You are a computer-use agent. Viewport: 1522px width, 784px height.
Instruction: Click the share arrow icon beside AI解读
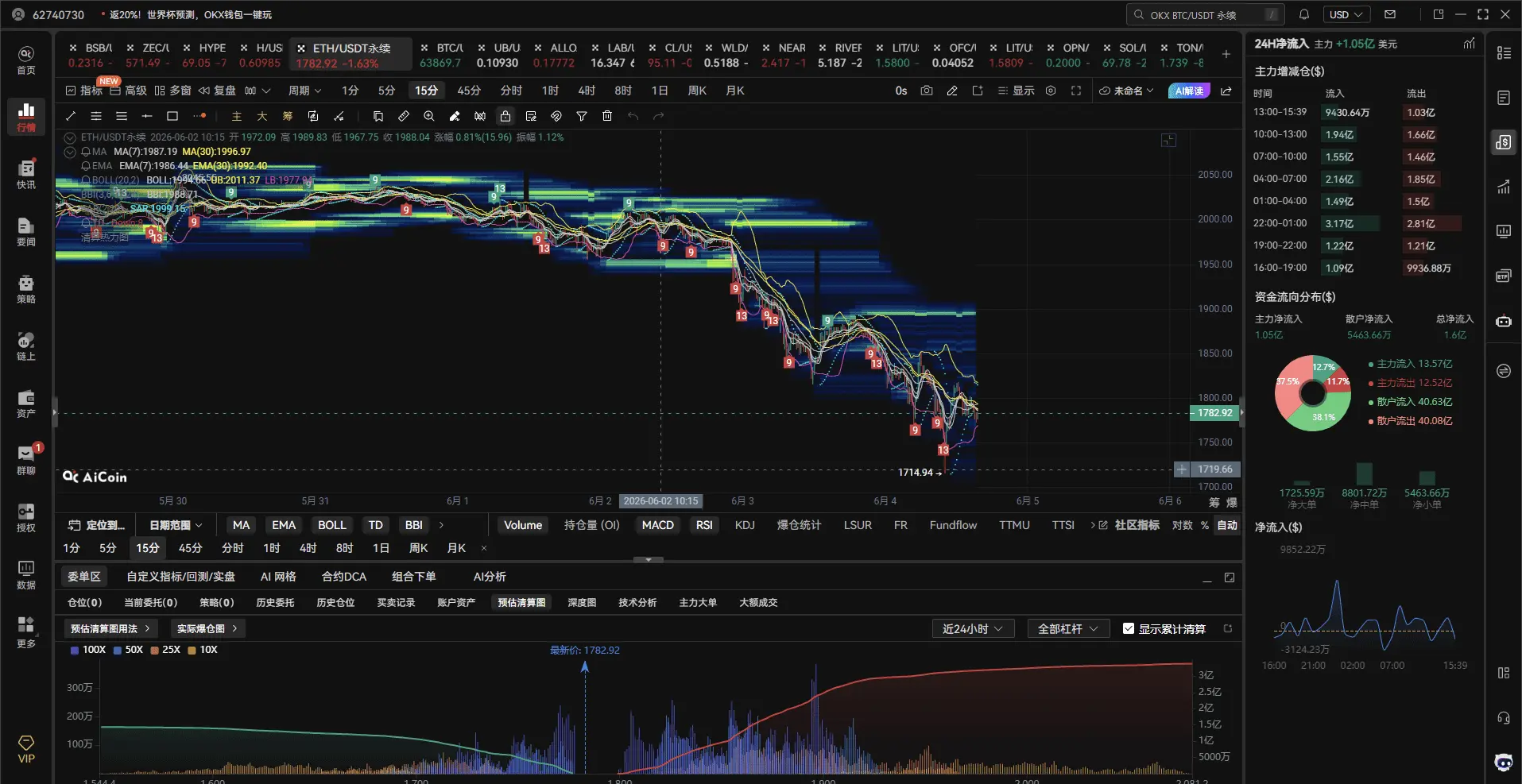pos(1226,91)
